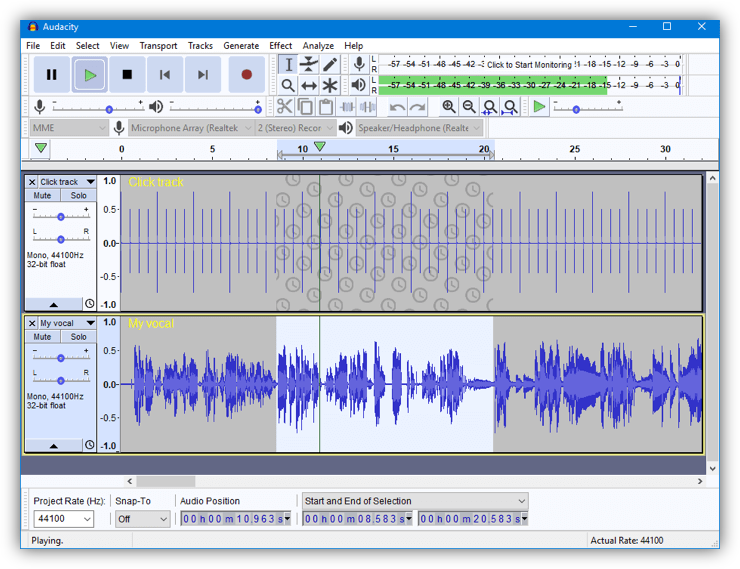Image resolution: width=740 pixels, height=569 pixels.
Task: Adjust the playback volume slider
Action: [215, 108]
